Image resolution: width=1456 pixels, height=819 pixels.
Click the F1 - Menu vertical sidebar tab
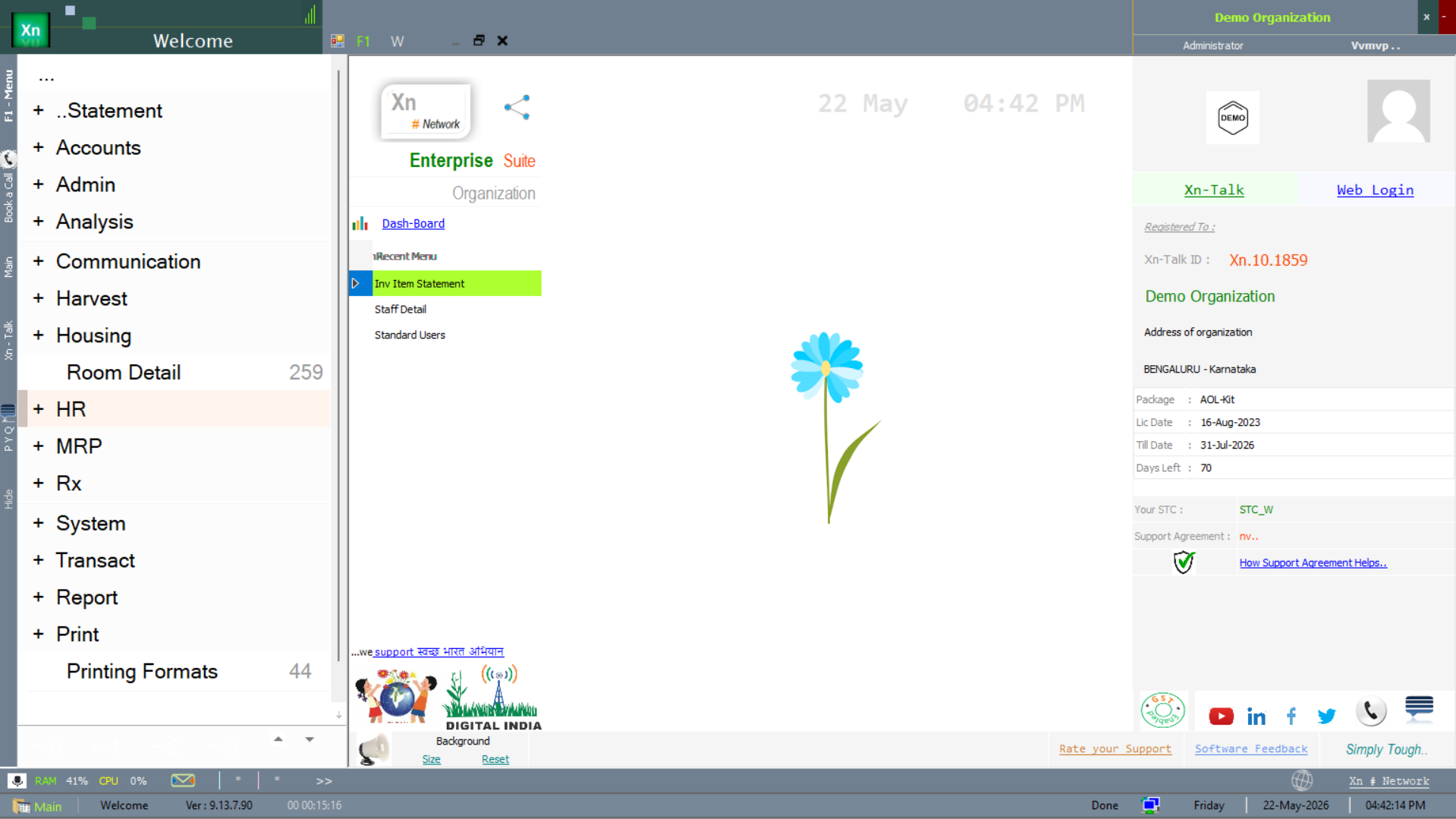click(8, 96)
